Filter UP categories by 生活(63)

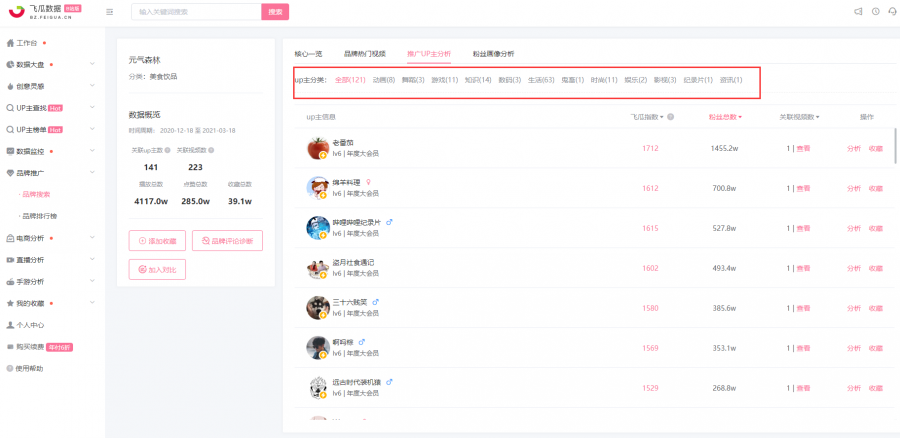[x=541, y=80]
